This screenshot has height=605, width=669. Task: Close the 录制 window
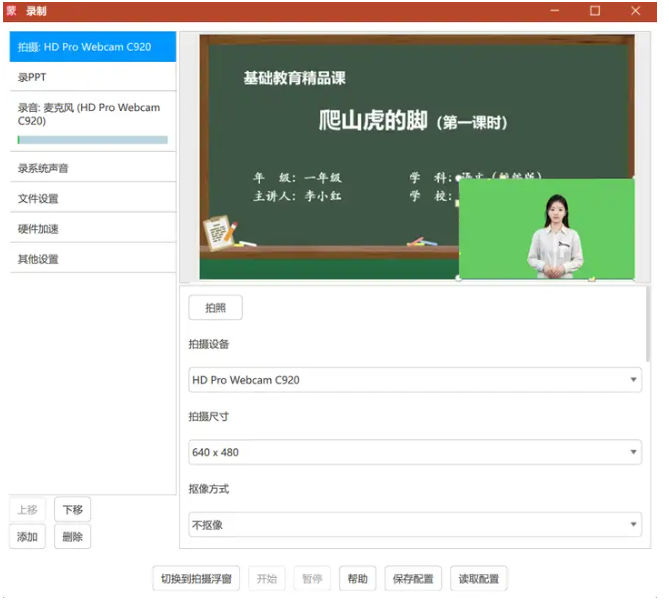coord(635,11)
